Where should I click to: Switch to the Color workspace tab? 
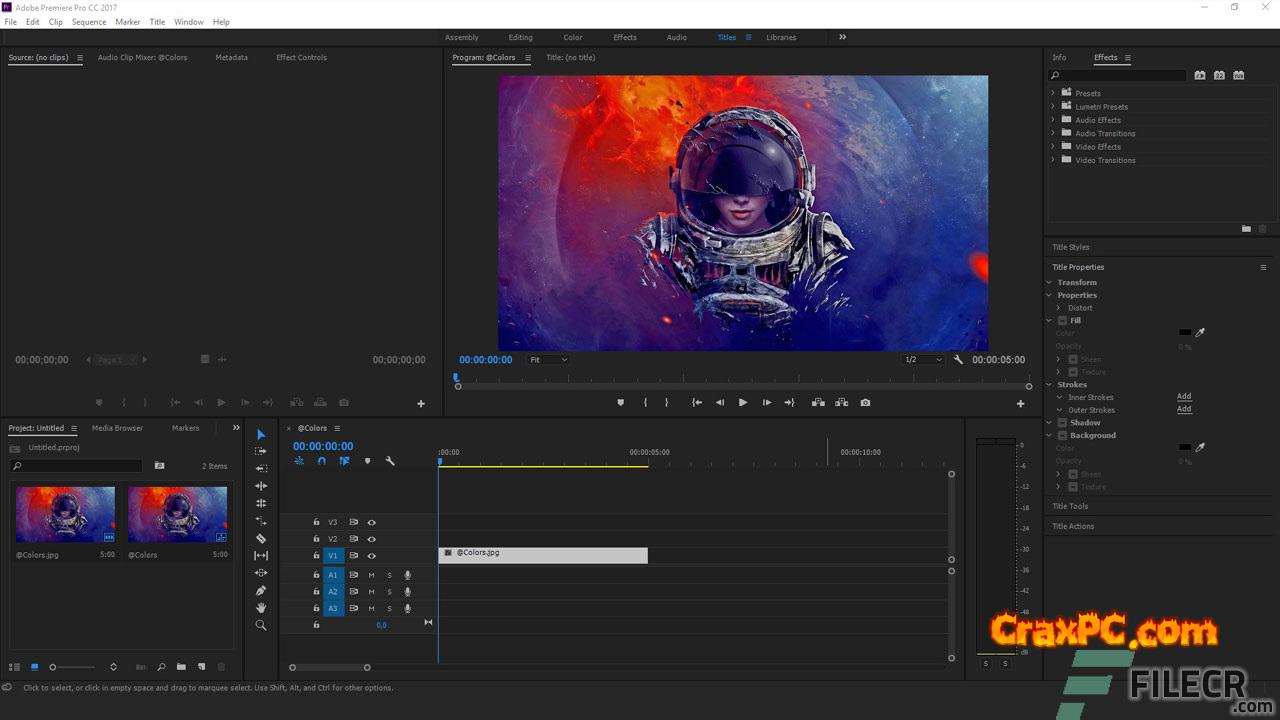click(573, 38)
